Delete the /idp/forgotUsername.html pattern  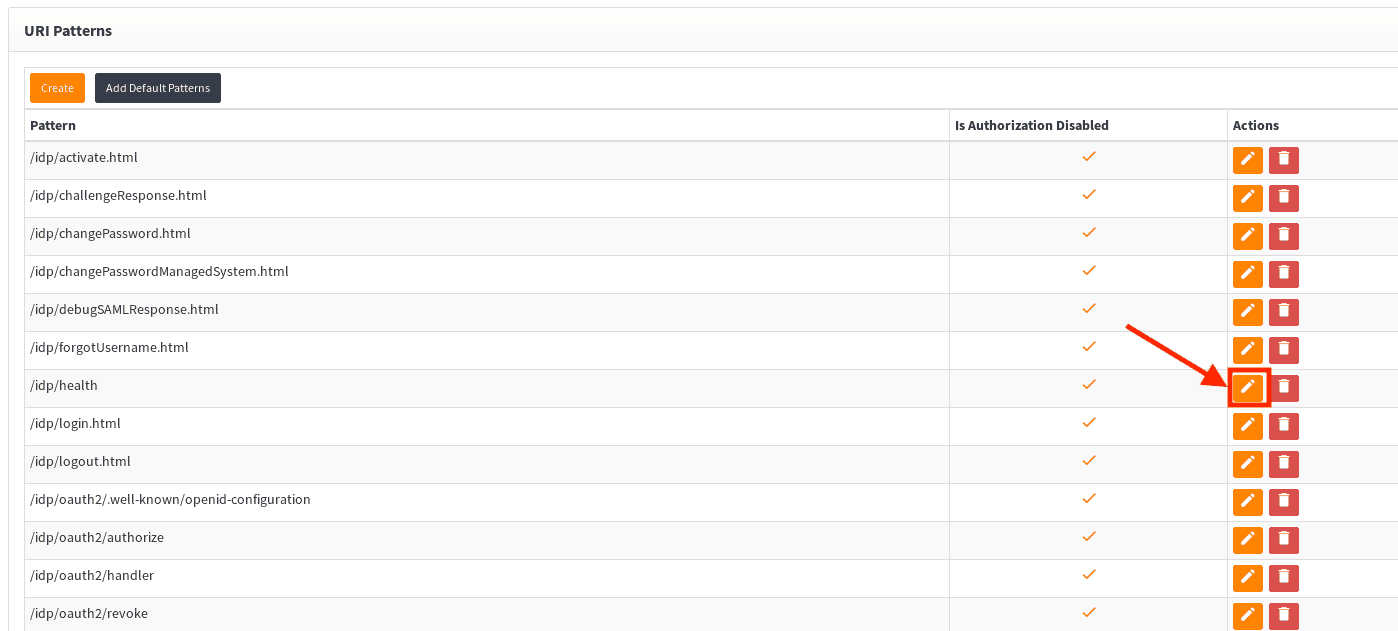(1284, 350)
